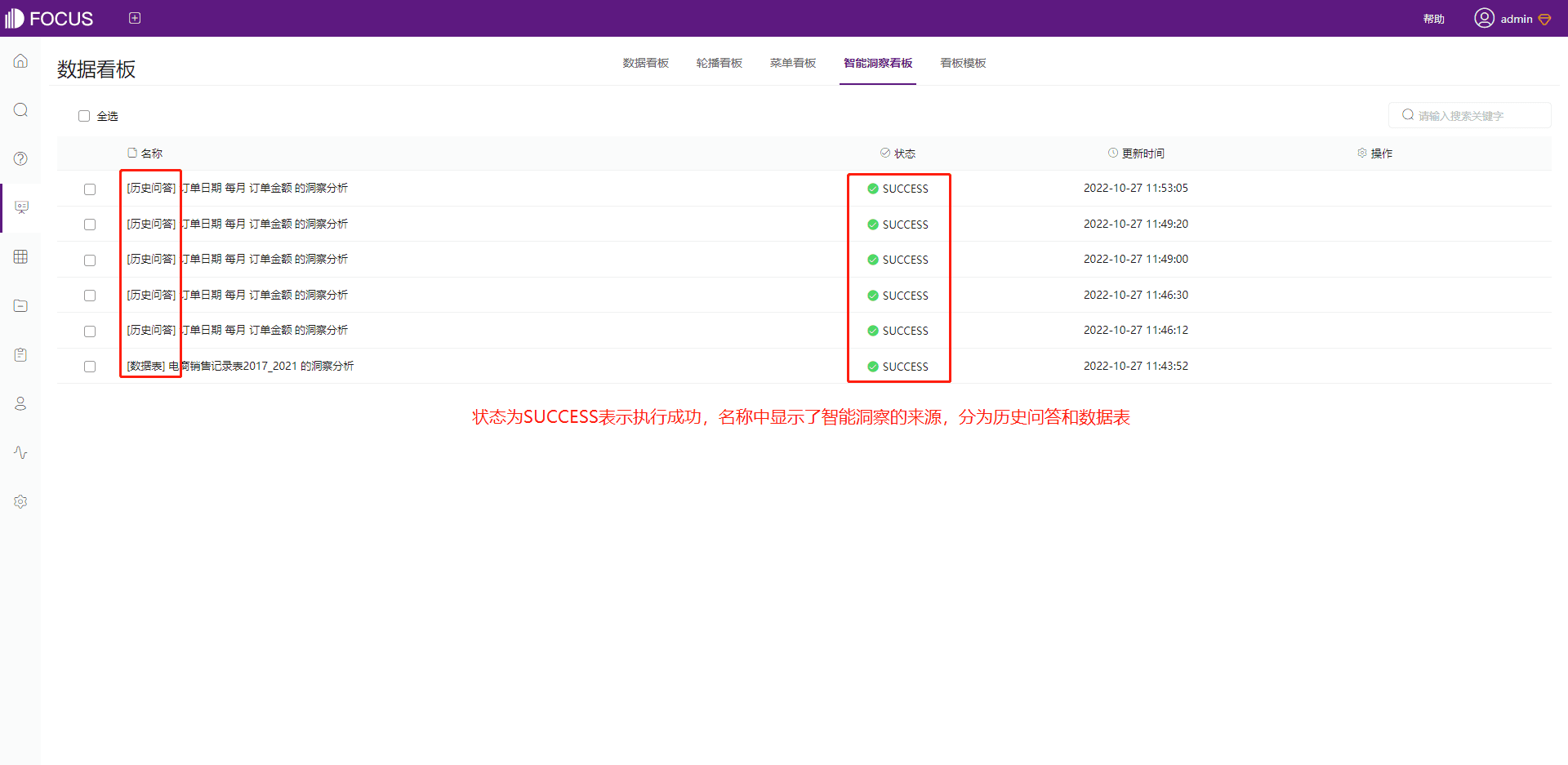This screenshot has width=1568, height=765.
Task: Click the 名称 column header
Action: [145, 153]
